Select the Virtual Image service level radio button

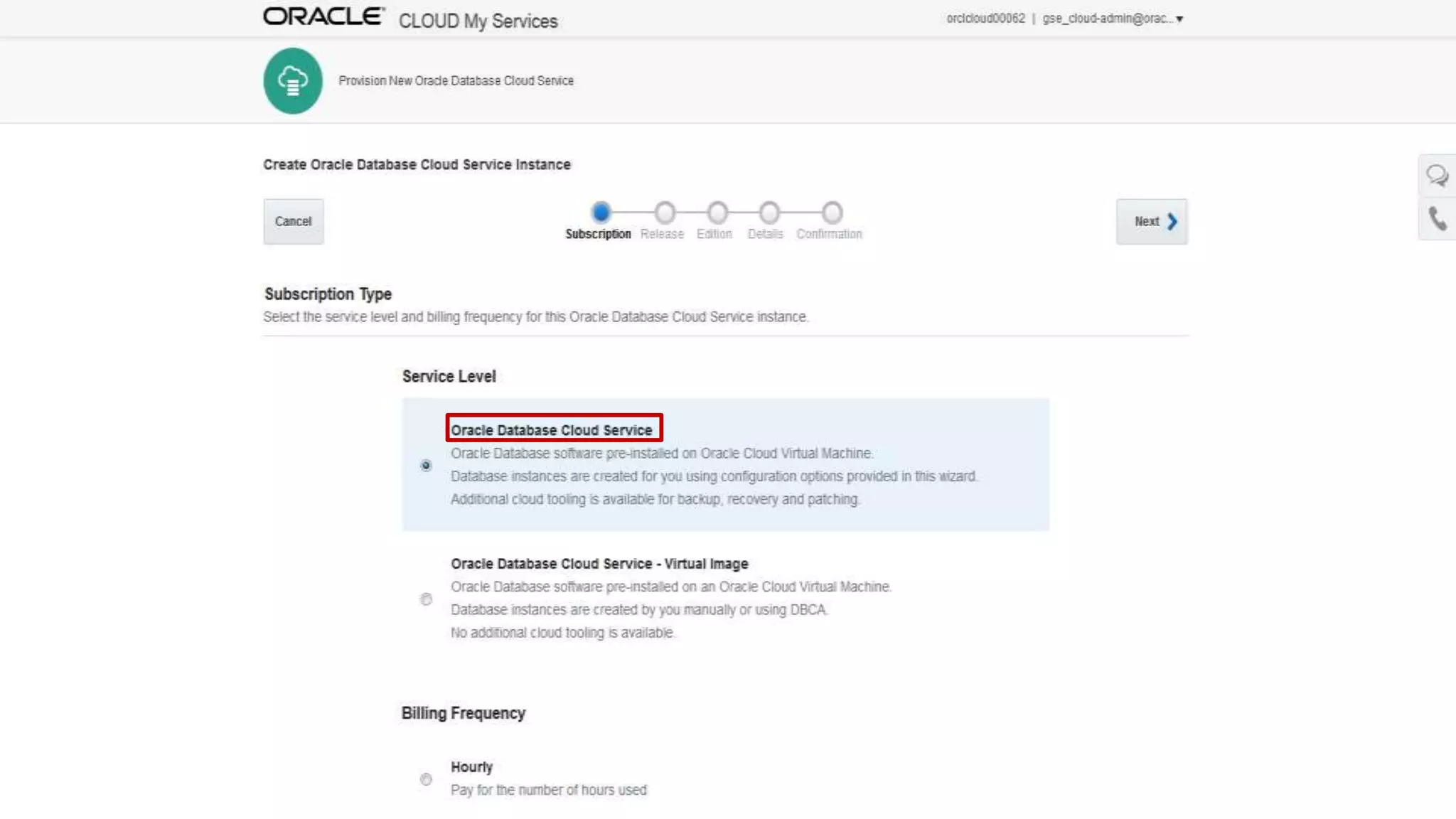[426, 599]
